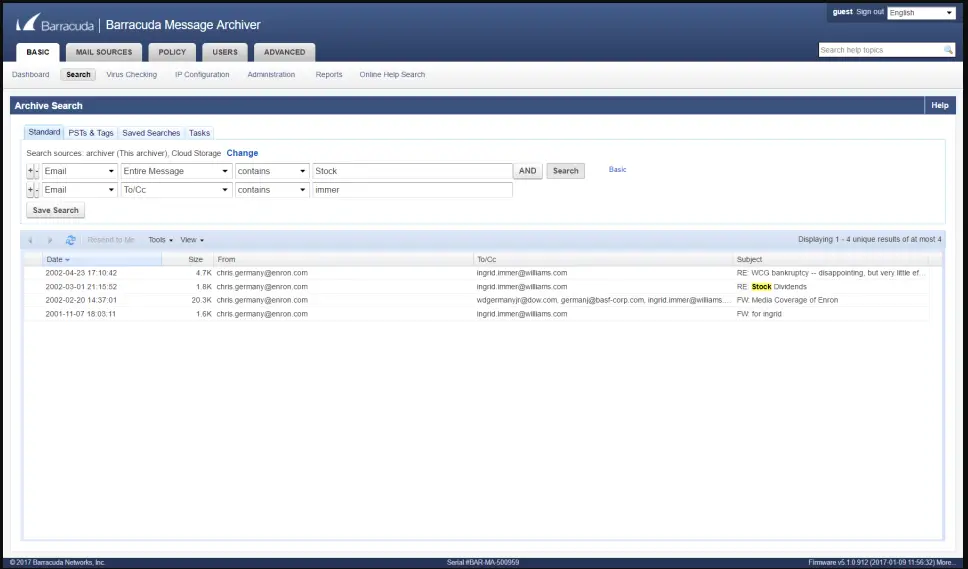Open the MAIL SOURCES tab
Image resolution: width=968 pixels, height=569 pixels.
pos(104,52)
